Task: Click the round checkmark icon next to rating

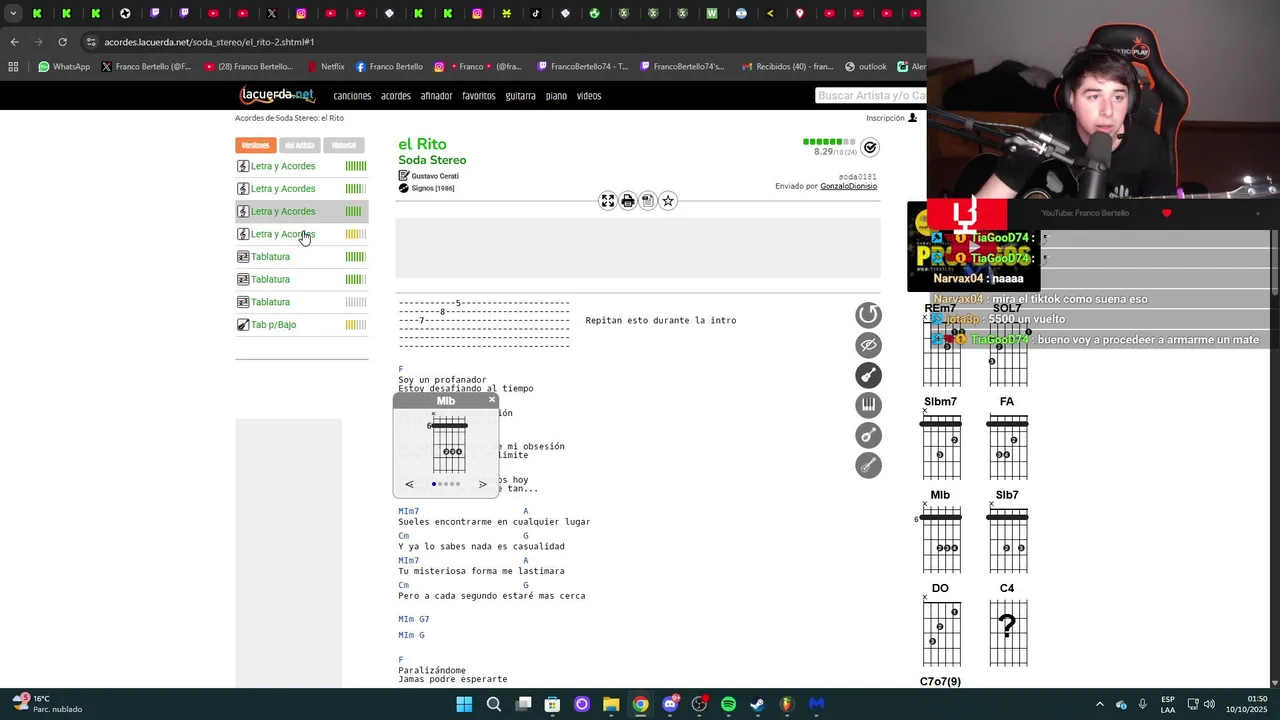Action: (870, 148)
